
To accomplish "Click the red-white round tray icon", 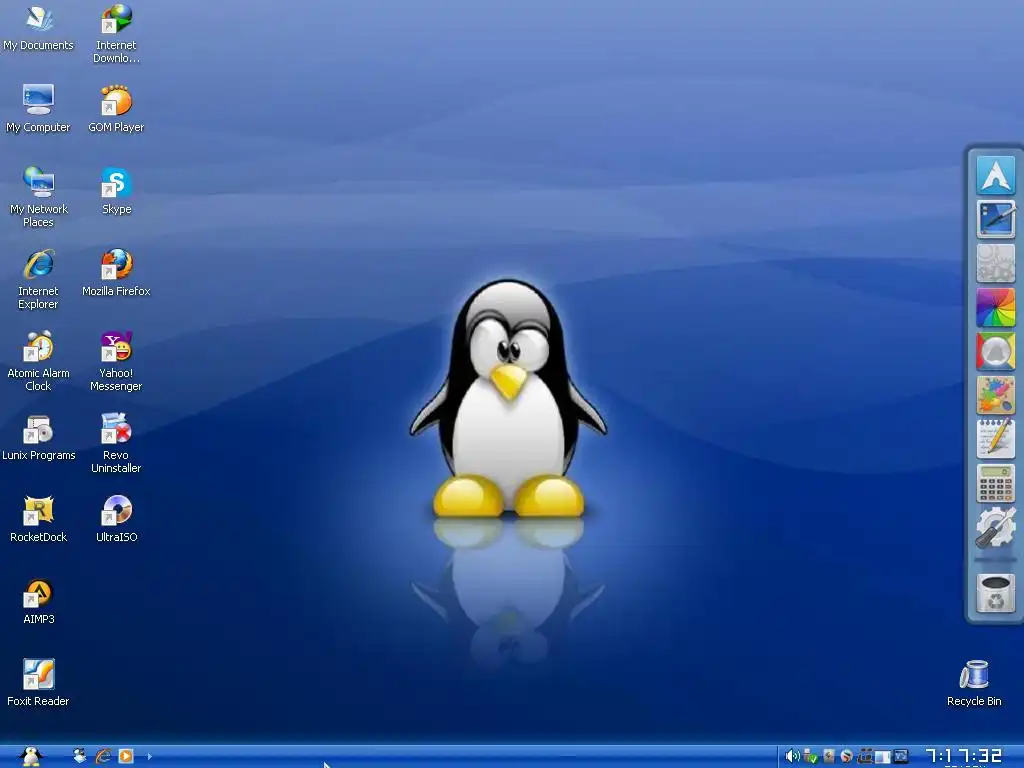I will (x=846, y=756).
